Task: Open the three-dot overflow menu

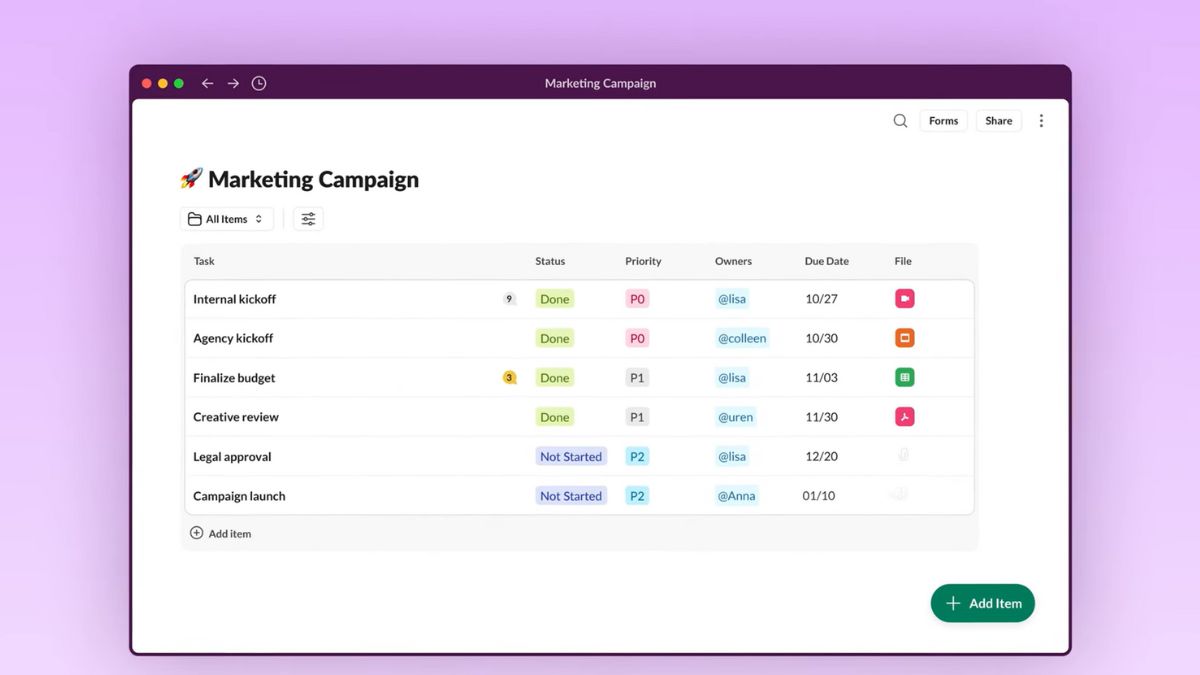Action: [1042, 120]
